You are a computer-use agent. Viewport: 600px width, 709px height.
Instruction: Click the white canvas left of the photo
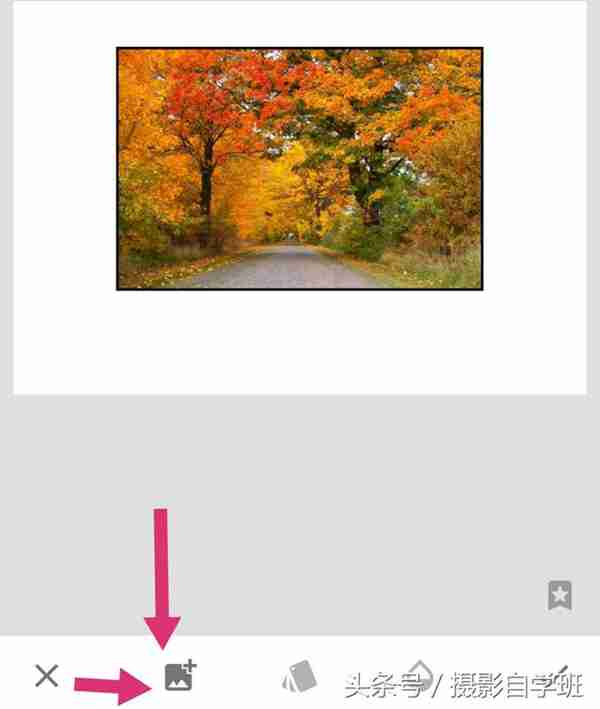(x=65, y=168)
